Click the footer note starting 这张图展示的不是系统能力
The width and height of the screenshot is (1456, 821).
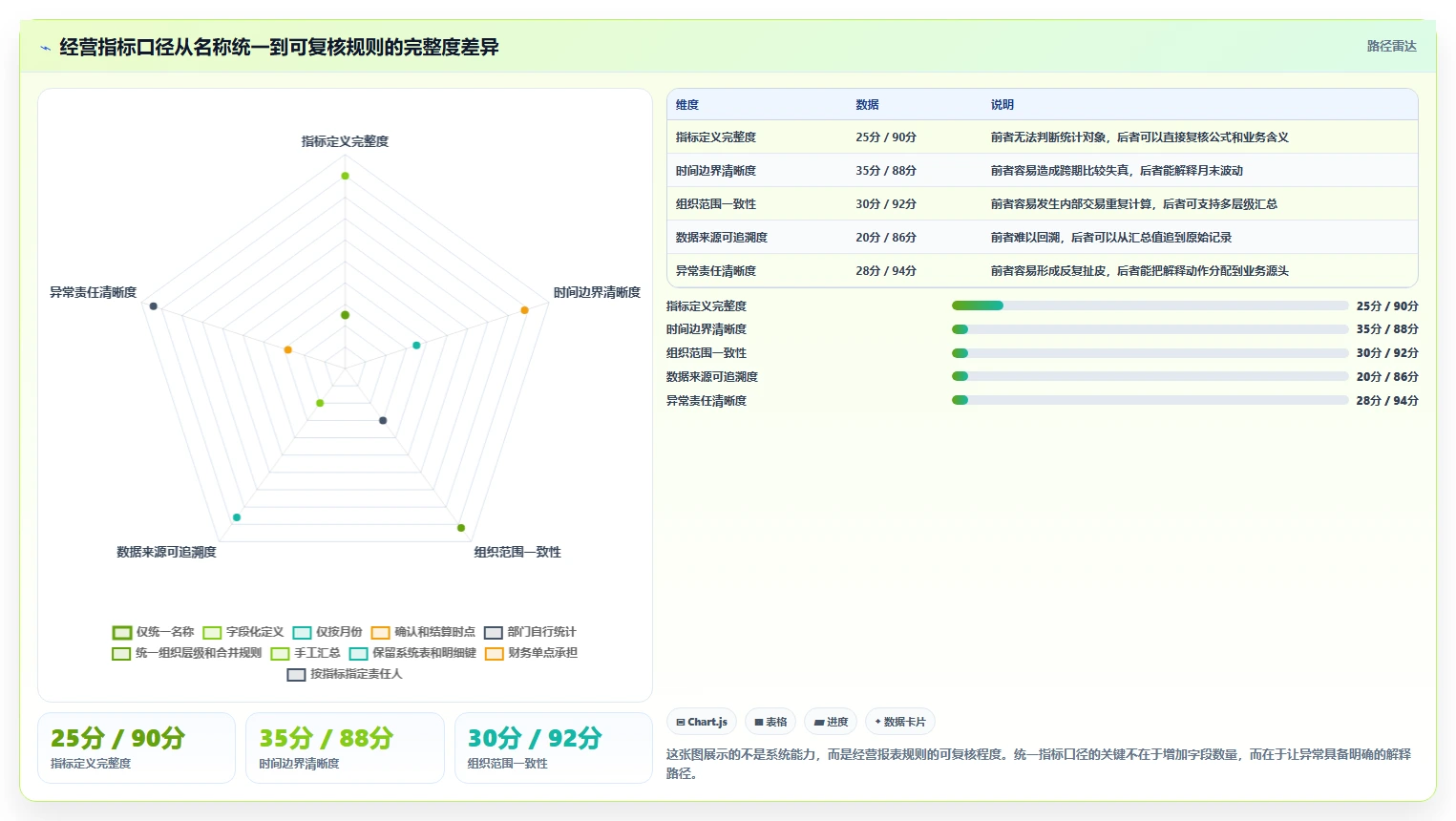pyautogui.click(x=1039, y=764)
